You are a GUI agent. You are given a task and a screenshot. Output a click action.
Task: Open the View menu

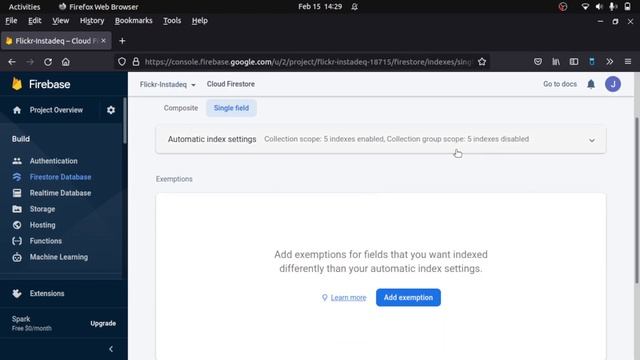[60, 20]
